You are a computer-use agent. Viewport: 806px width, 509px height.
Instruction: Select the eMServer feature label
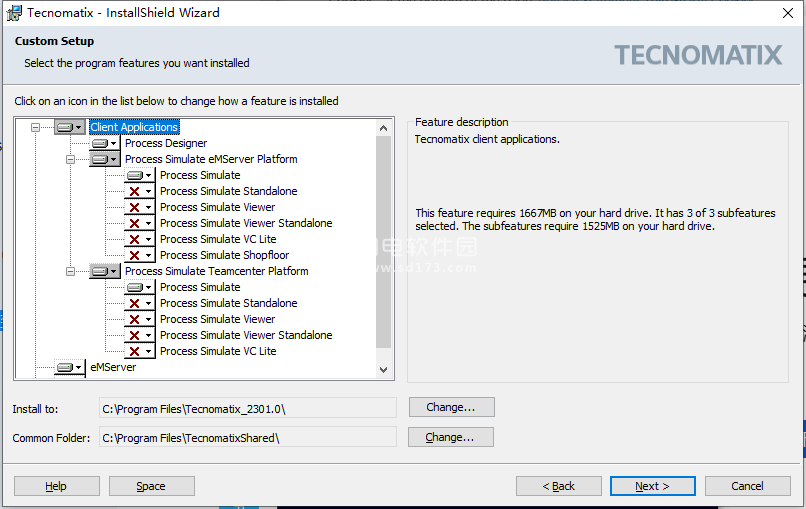113,367
